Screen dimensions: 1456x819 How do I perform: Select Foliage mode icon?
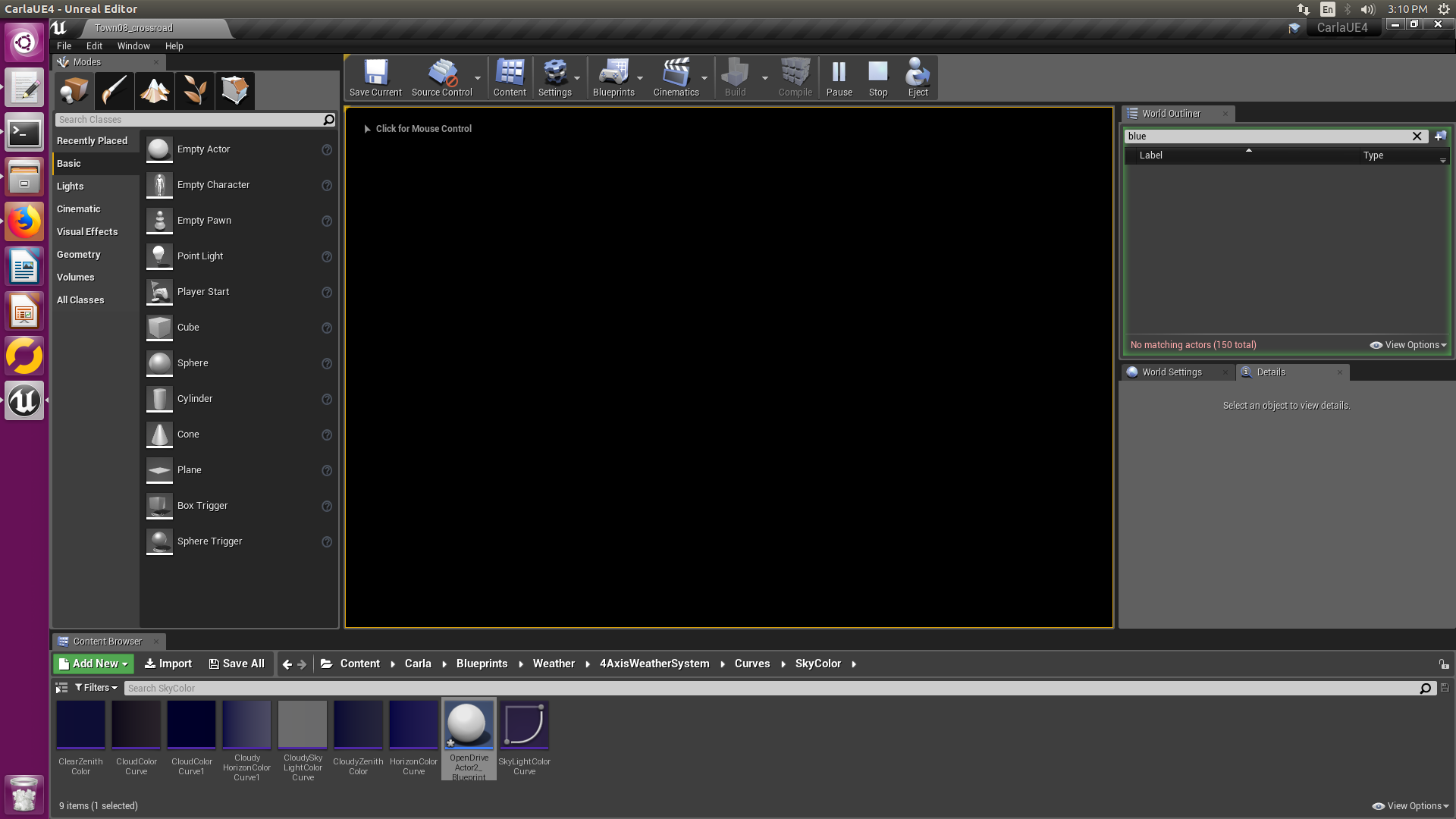coord(195,91)
